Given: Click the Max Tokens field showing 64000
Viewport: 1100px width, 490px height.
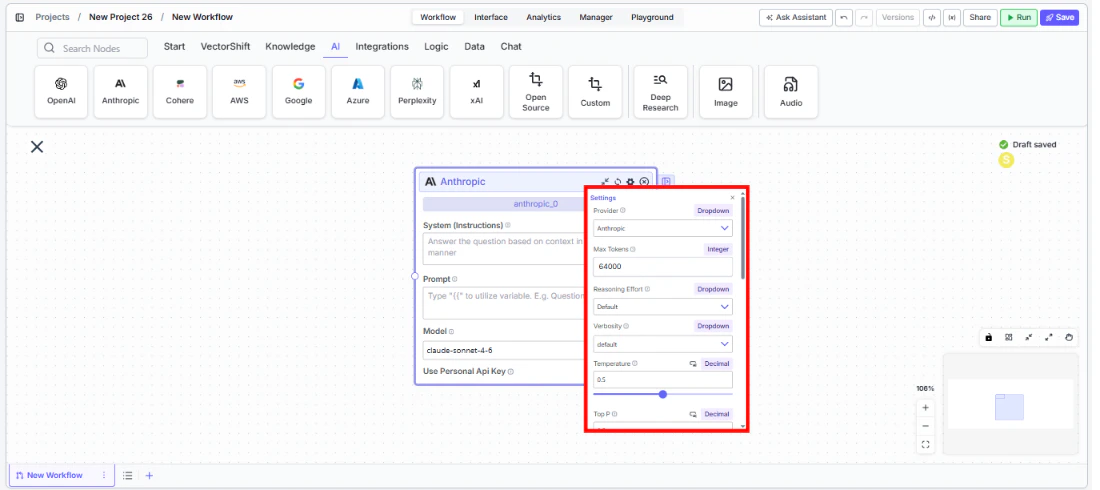Looking at the screenshot, I should (663, 267).
